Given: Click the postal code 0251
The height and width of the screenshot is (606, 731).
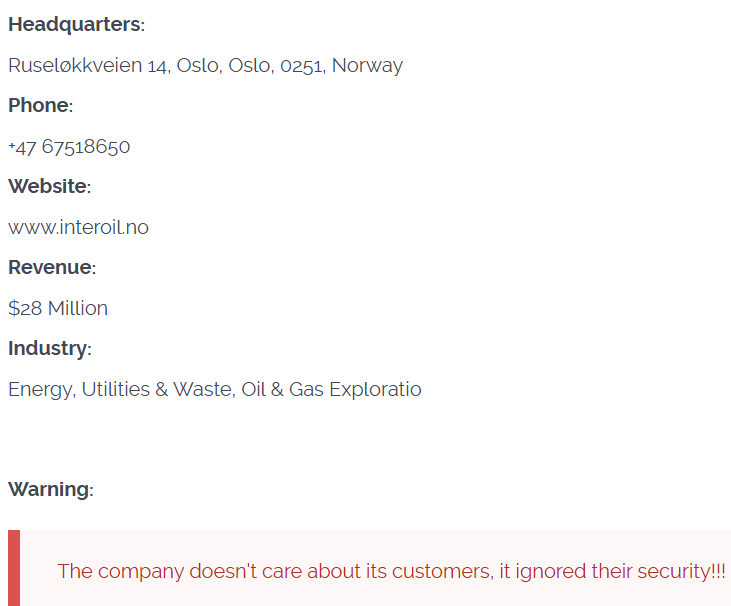Looking at the screenshot, I should tap(300, 66).
